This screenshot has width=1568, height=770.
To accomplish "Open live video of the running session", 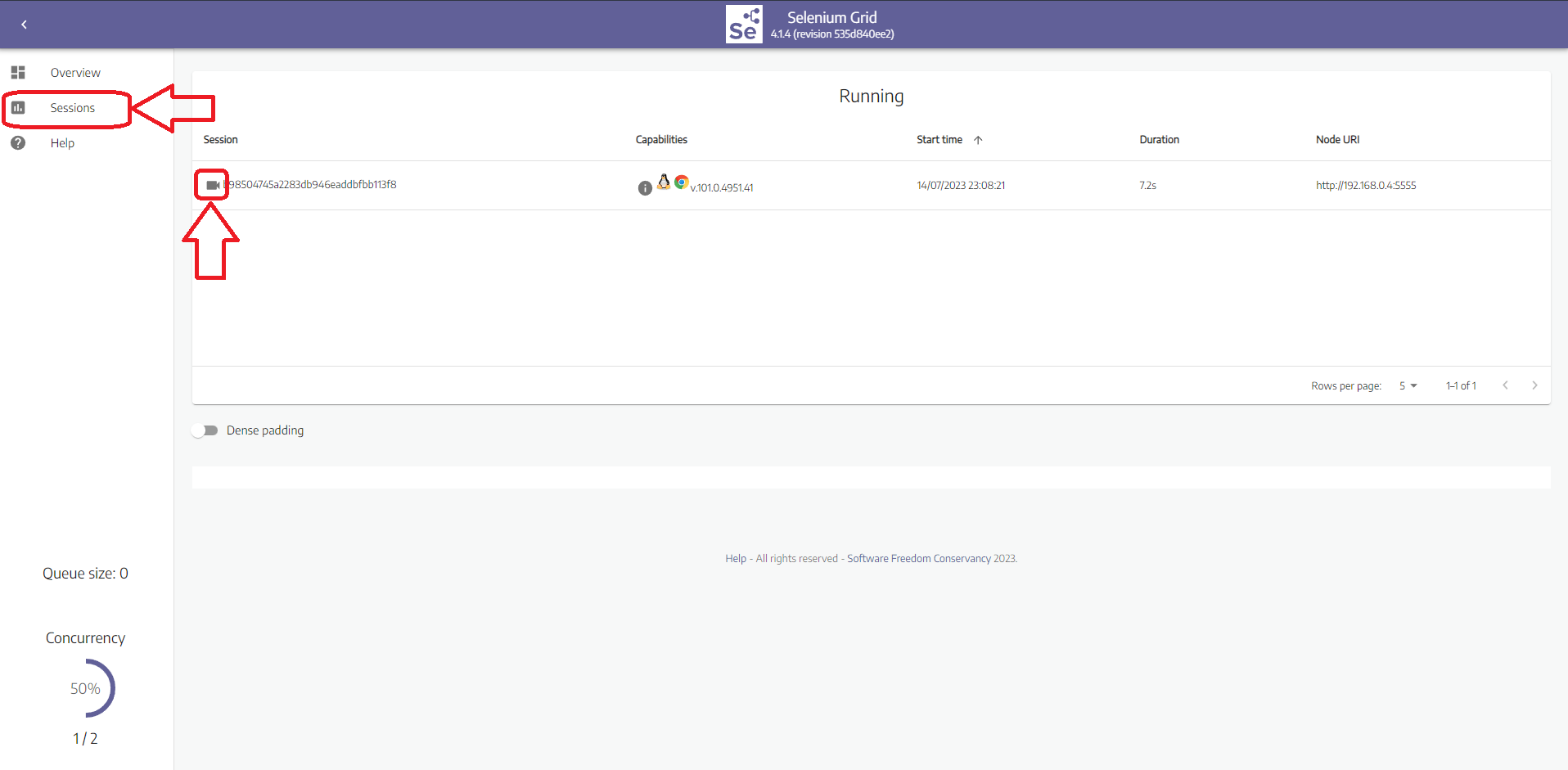I will point(213,185).
